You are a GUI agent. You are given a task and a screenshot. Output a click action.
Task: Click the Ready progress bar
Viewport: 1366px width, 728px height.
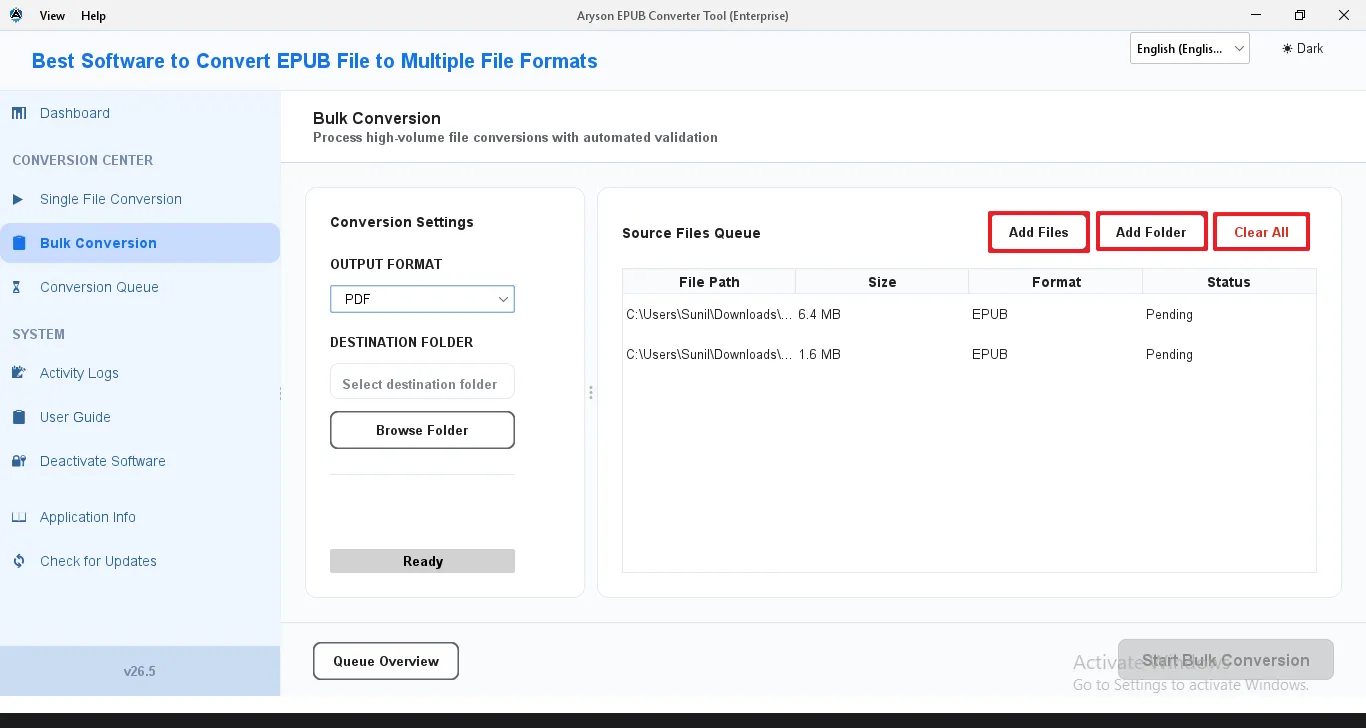point(422,561)
